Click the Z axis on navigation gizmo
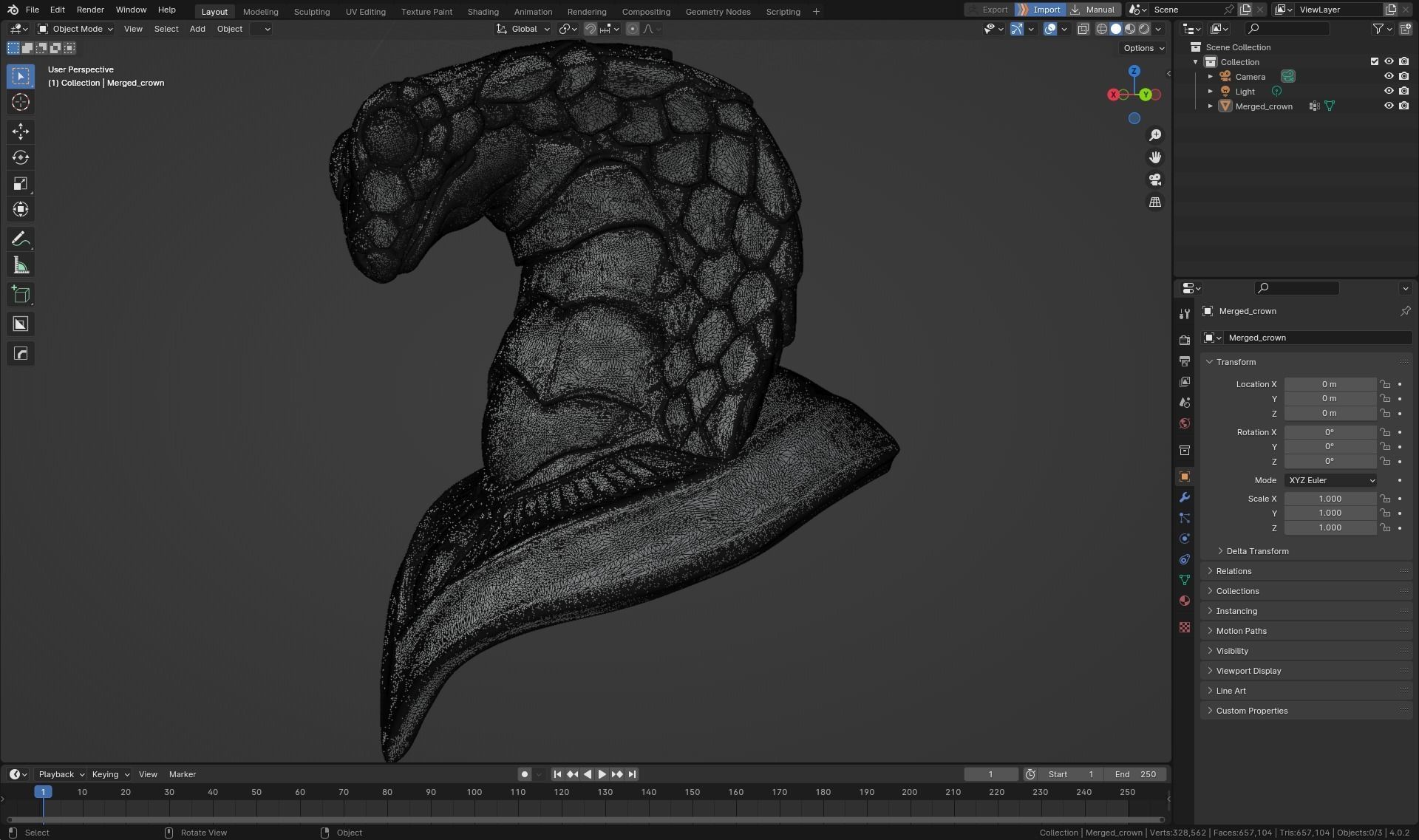Screen dimensions: 1419x840 [x=1134, y=71]
